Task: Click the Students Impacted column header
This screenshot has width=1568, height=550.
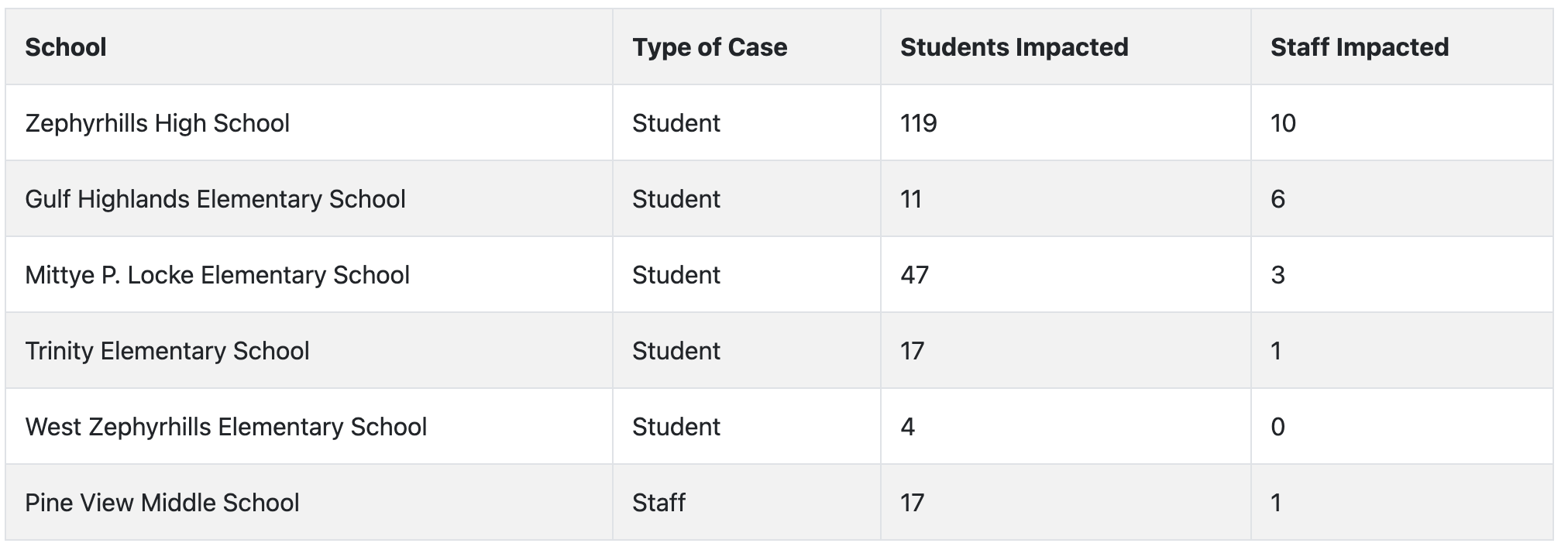Action: pyautogui.click(x=1014, y=47)
